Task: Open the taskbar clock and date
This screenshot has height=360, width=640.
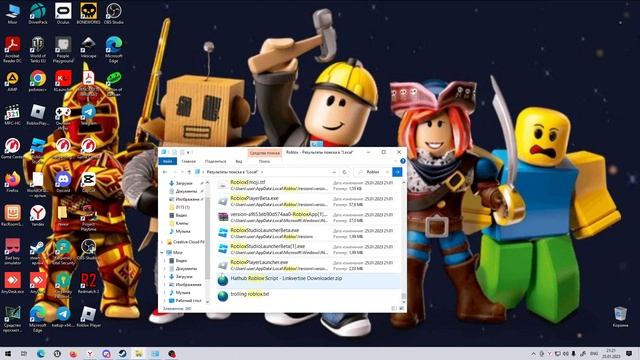Action: coord(611,353)
